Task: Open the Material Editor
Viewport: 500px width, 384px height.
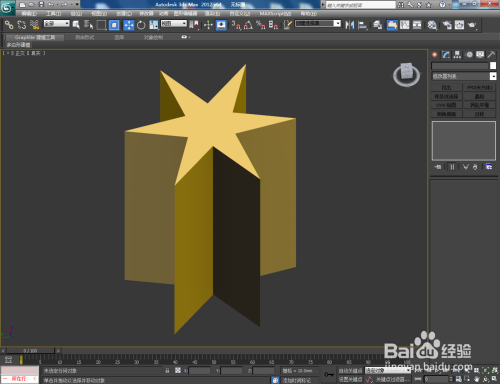Action: (432, 25)
